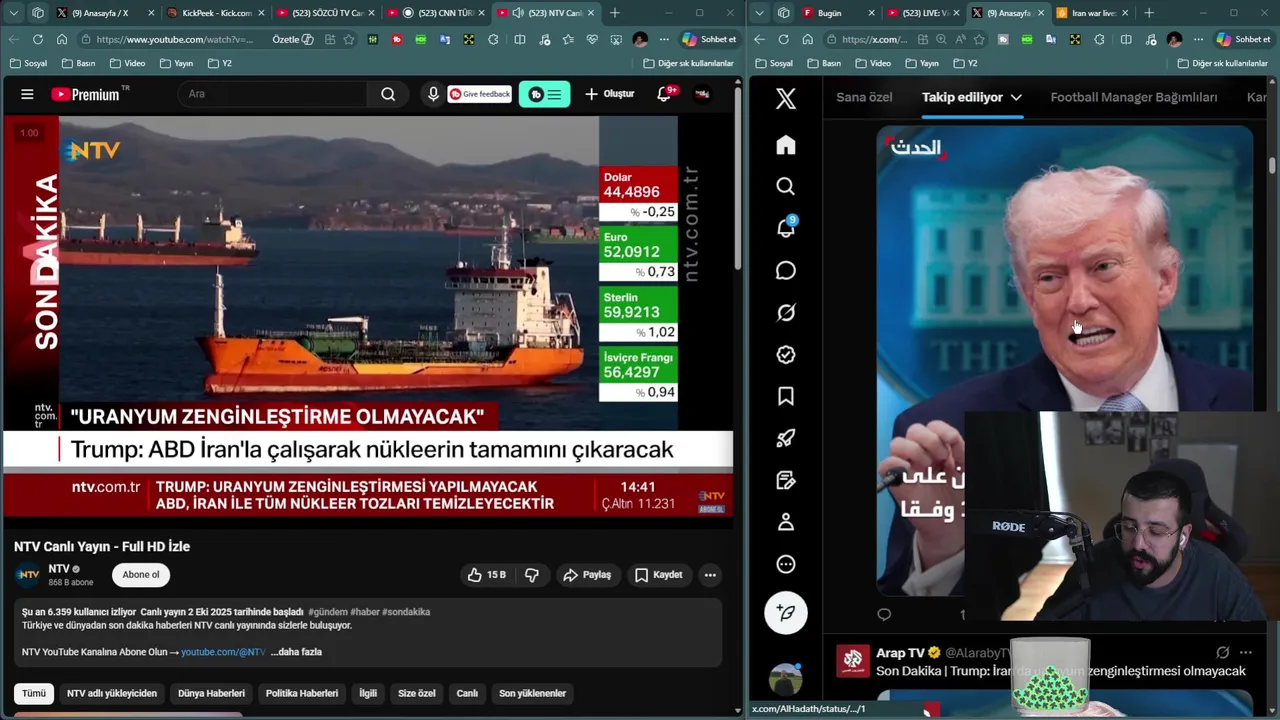Open X profile person icon
The width and height of the screenshot is (1280, 720).
tap(786, 522)
